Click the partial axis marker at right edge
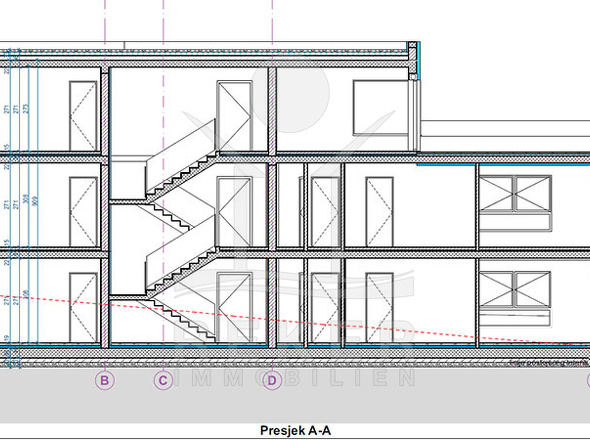Image resolution: width=590 pixels, height=440 pixels. [x=588, y=380]
